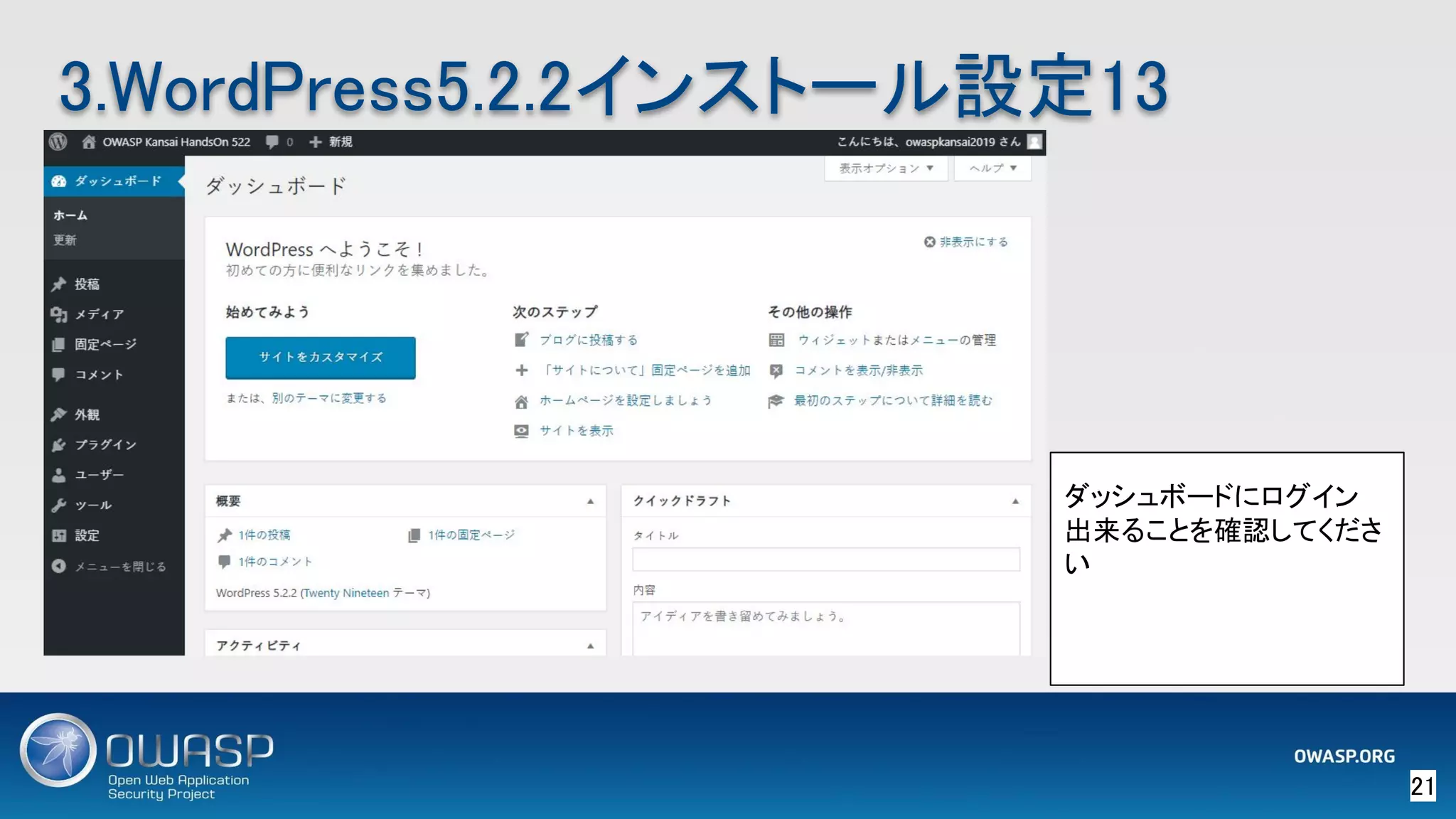Click こんにちは、owaspkansai2019 さん account greeting

pyautogui.click(x=928, y=141)
